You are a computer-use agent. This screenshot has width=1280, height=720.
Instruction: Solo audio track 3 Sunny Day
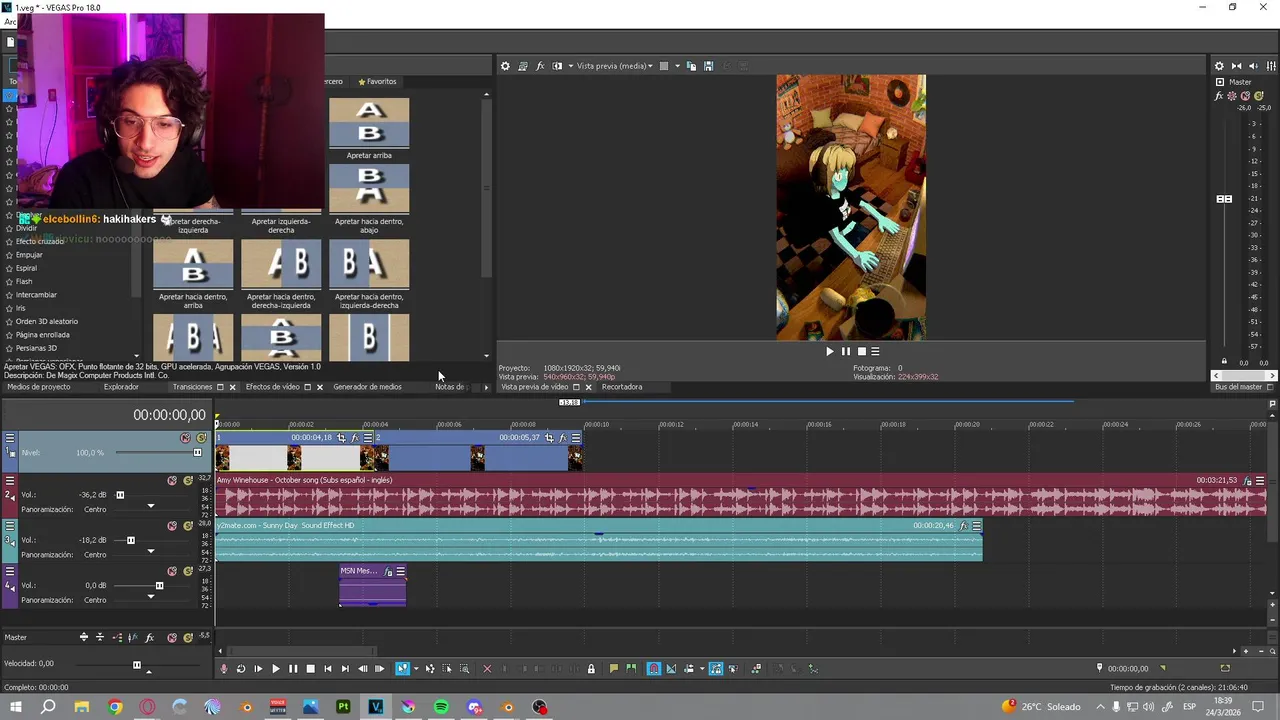pos(188,526)
